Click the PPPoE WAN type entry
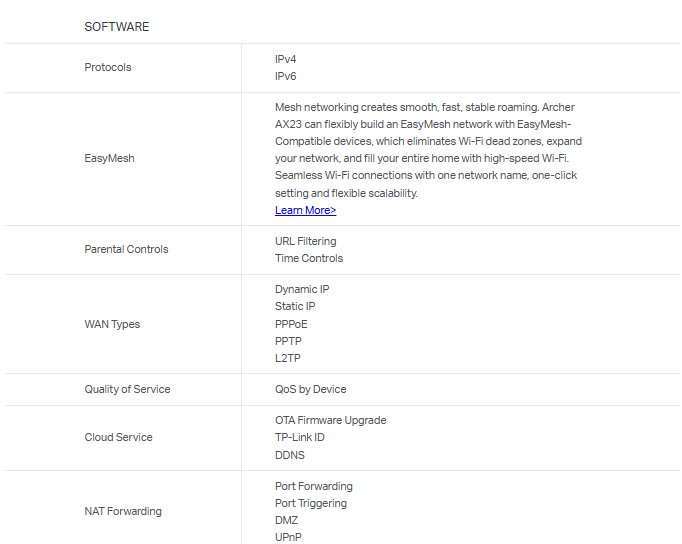682x544 pixels. (291, 324)
